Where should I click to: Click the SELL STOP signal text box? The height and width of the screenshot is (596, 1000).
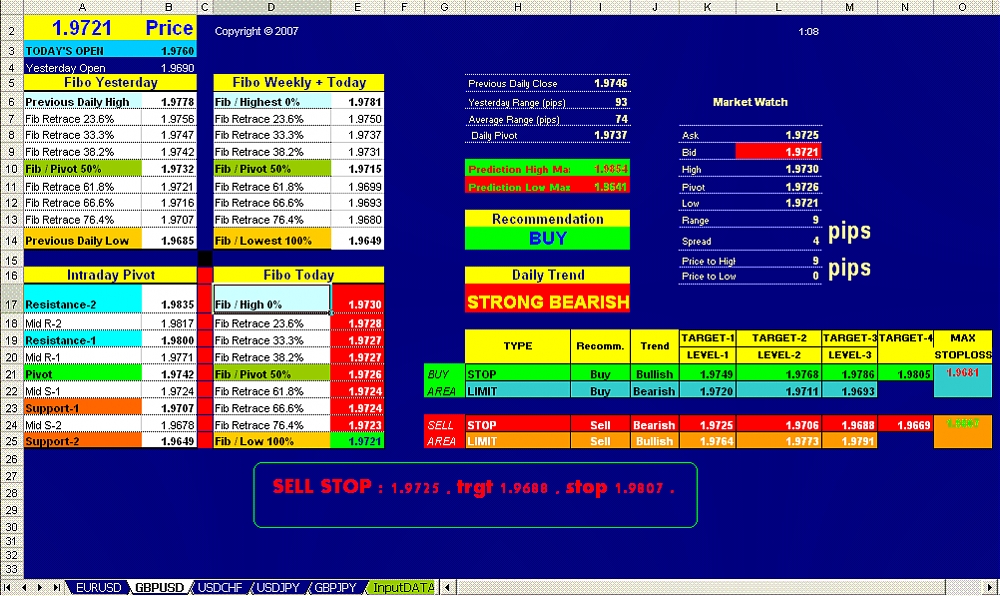tap(475, 494)
